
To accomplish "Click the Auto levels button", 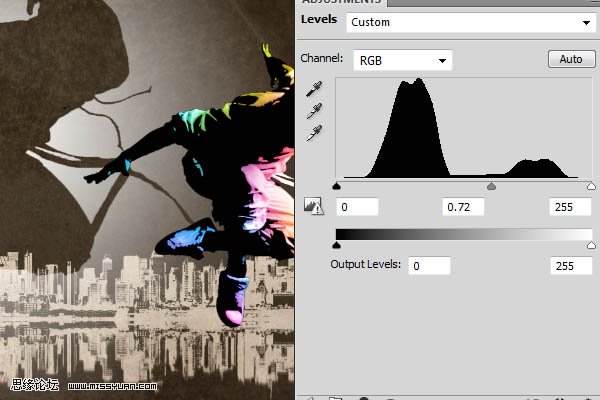I will click(571, 59).
